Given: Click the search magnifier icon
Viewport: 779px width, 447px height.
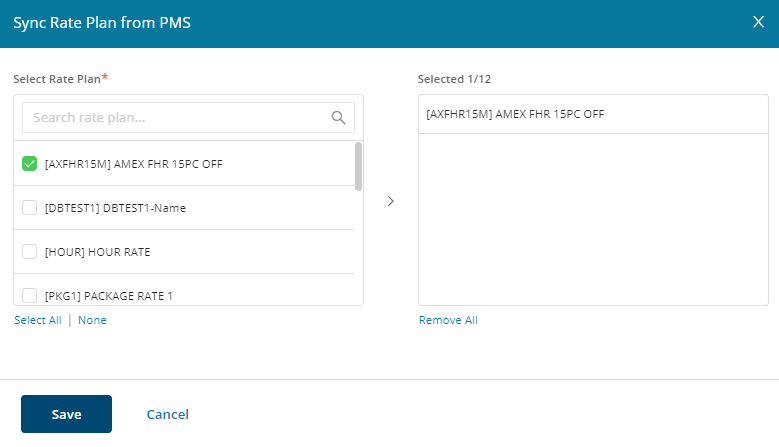Looking at the screenshot, I should (338, 118).
